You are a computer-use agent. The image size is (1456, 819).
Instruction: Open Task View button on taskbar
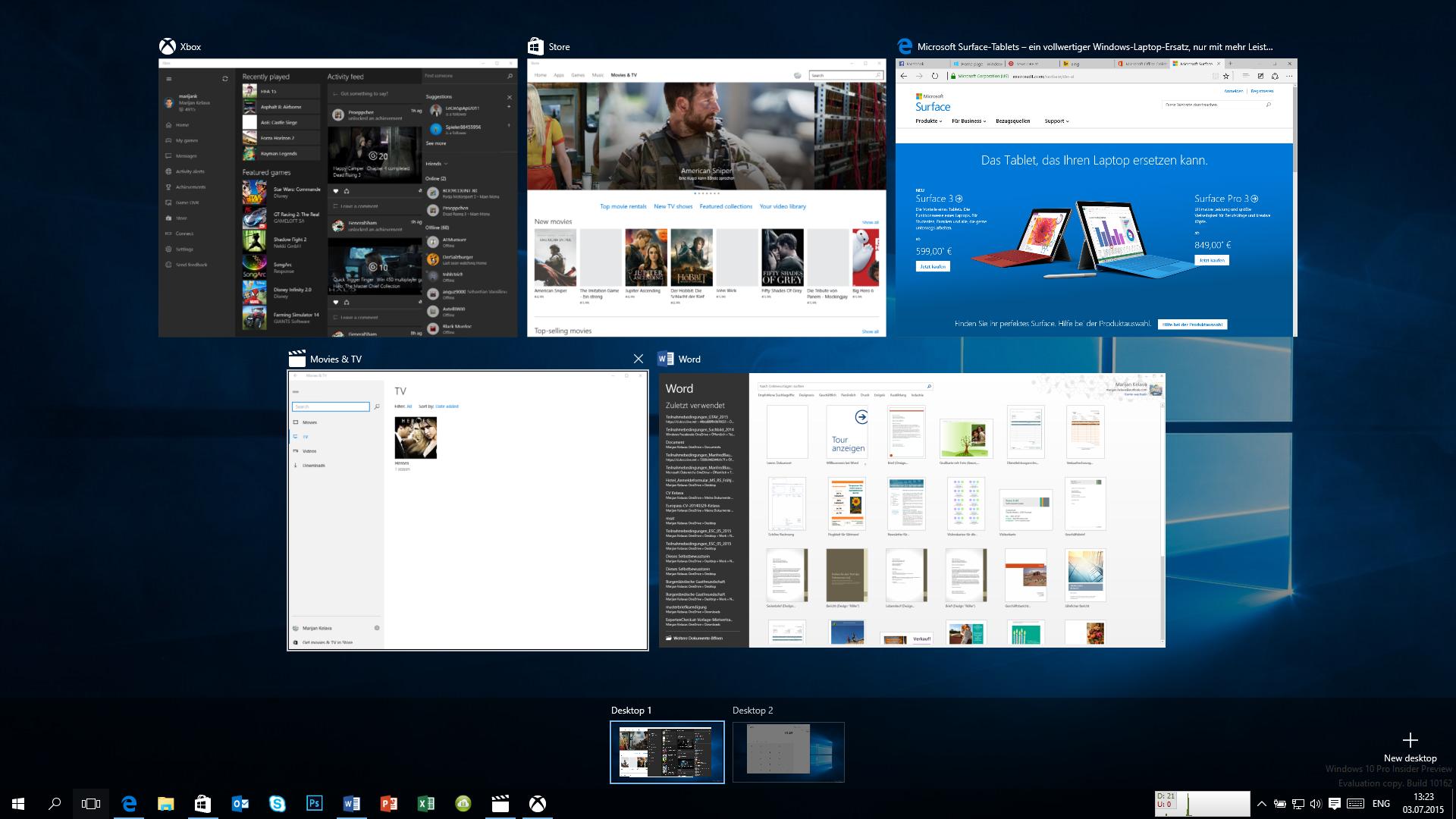click(x=92, y=803)
